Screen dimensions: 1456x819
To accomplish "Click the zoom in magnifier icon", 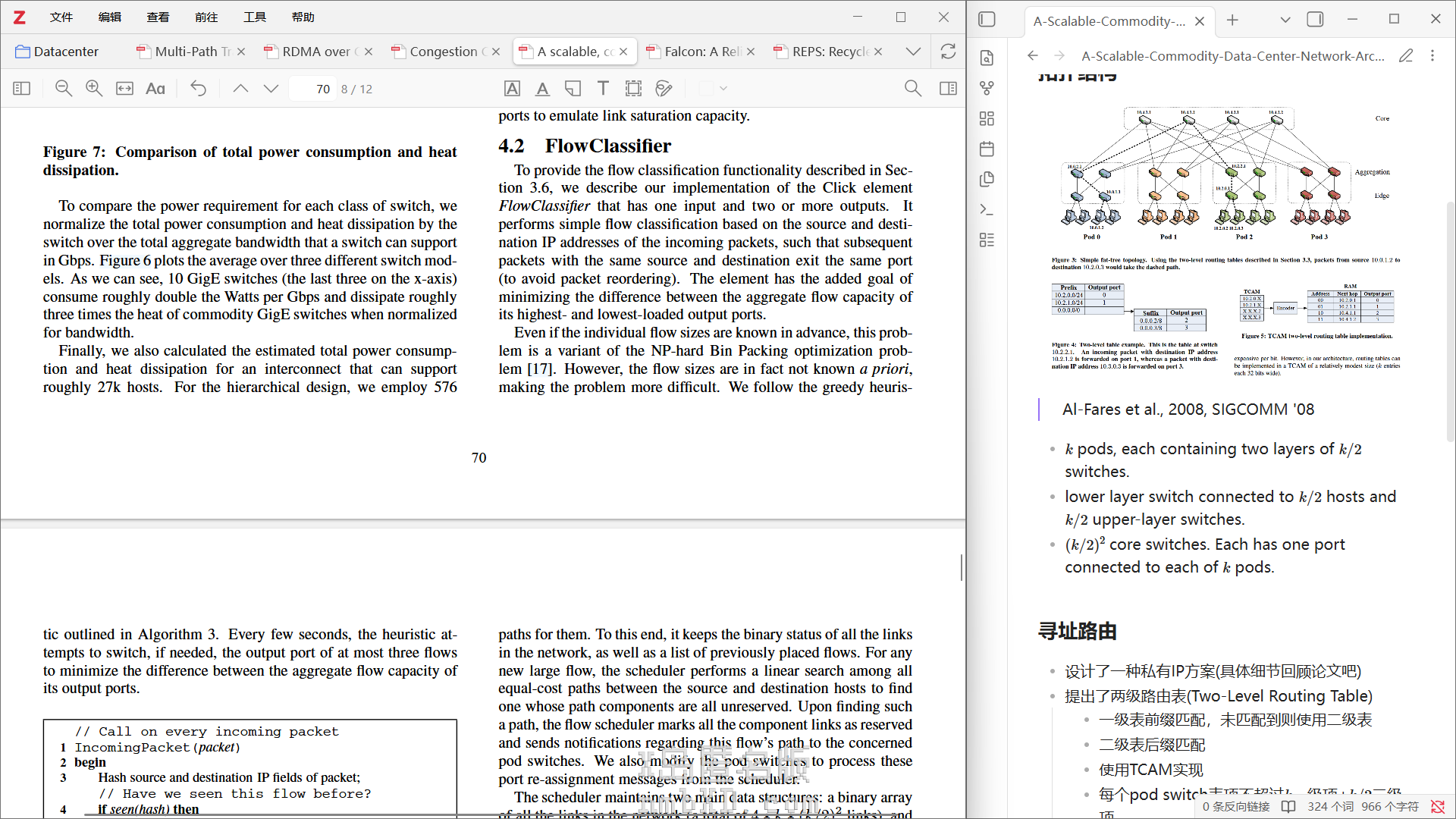I will pos(94,89).
